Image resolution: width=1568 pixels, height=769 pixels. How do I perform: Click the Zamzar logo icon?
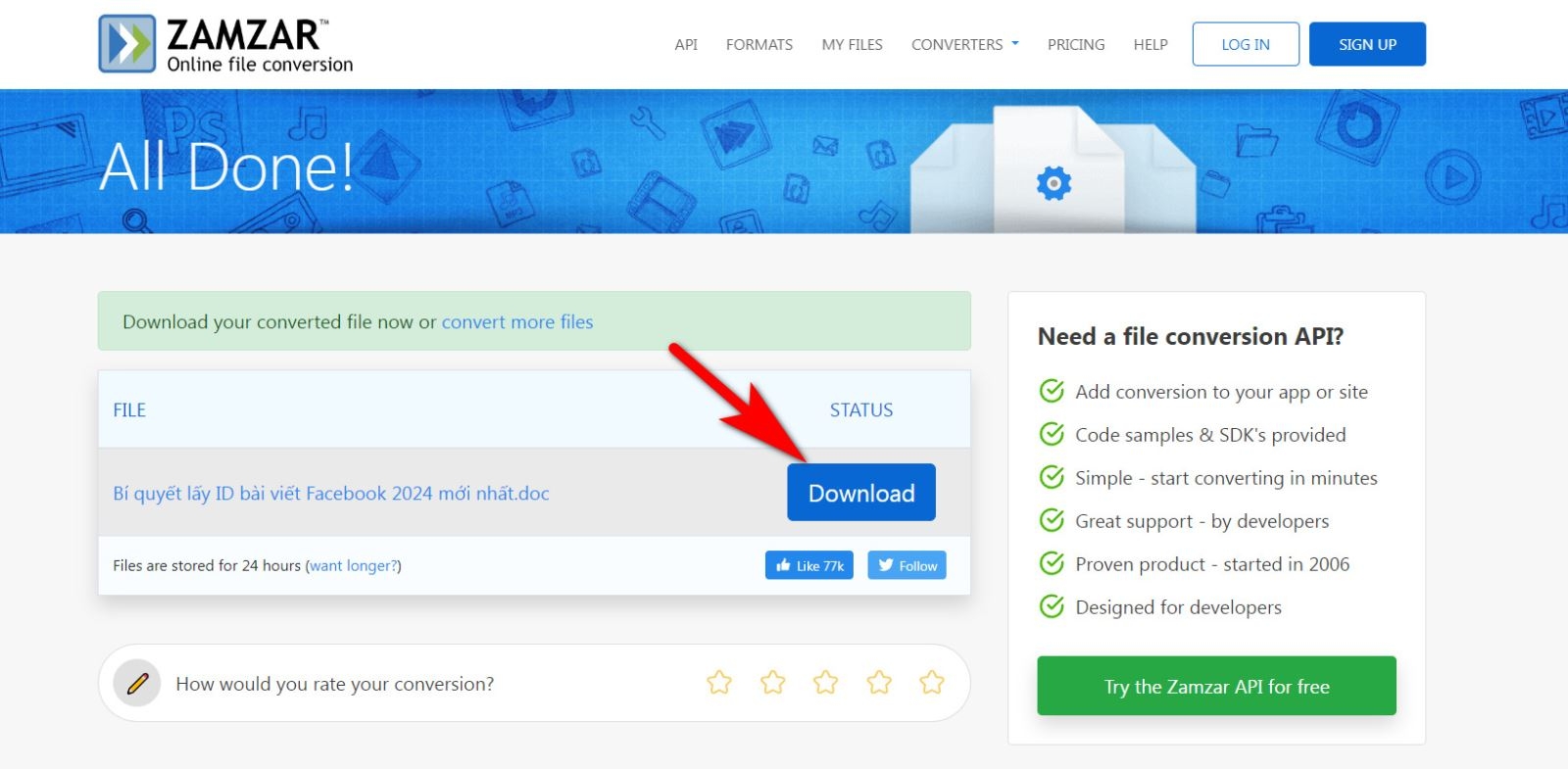tap(127, 43)
